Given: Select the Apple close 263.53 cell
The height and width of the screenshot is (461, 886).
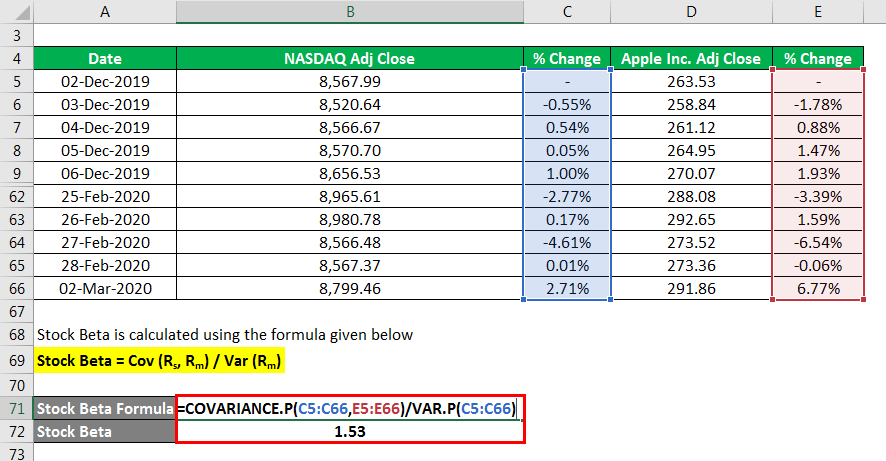Looking at the screenshot, I should 691,82.
